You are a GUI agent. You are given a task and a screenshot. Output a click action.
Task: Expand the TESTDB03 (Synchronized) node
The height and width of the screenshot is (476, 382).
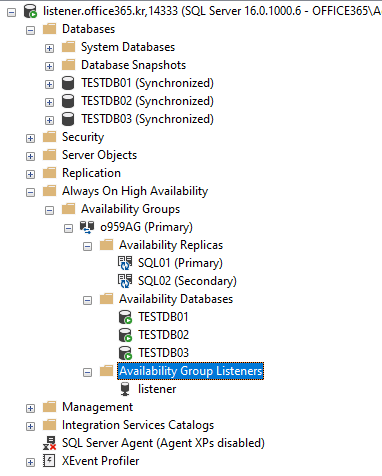click(49, 121)
